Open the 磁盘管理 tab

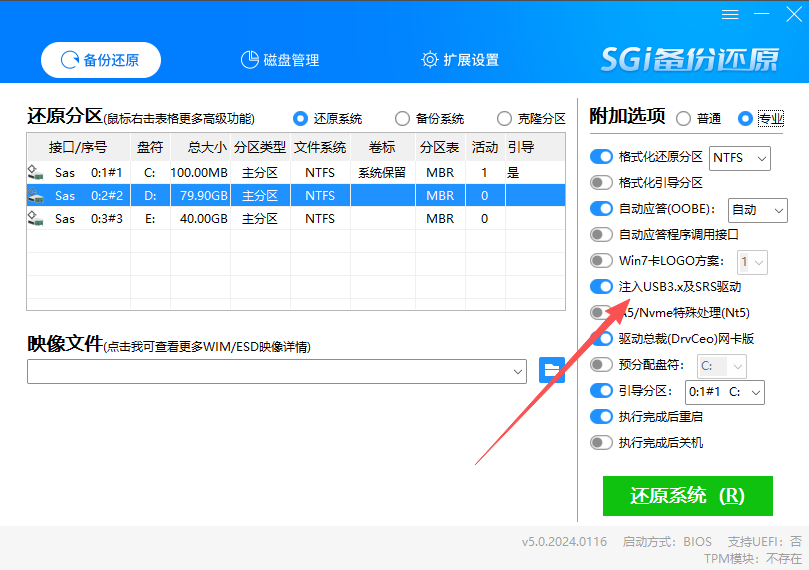[x=280, y=60]
